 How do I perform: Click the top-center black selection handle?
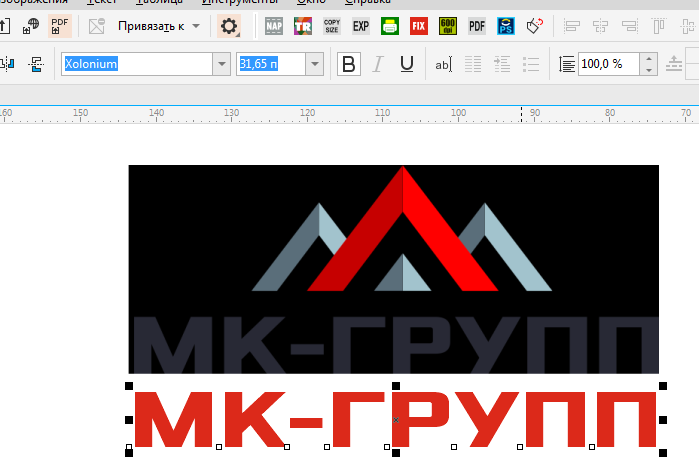tap(396, 386)
